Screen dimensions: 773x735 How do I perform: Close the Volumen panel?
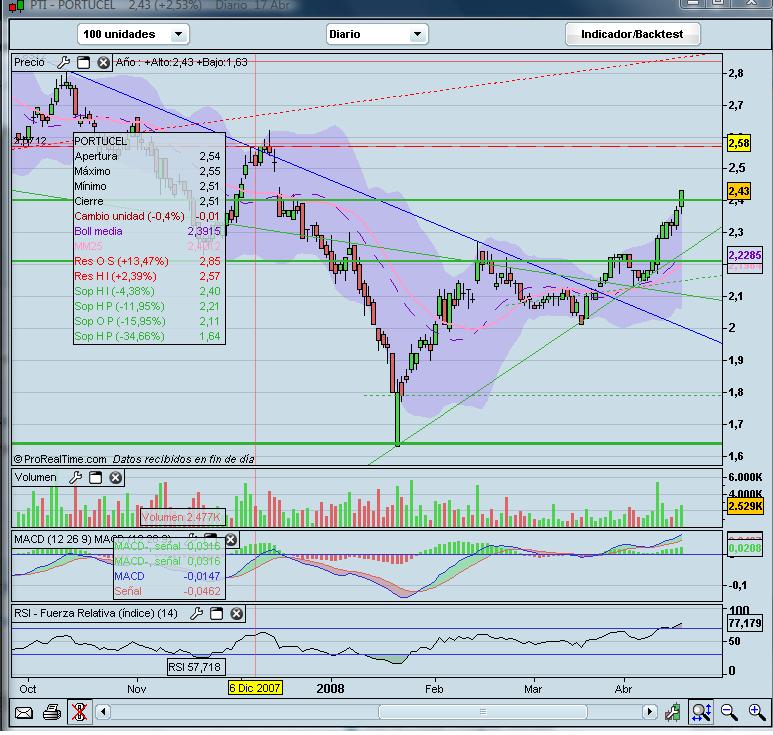[116, 477]
